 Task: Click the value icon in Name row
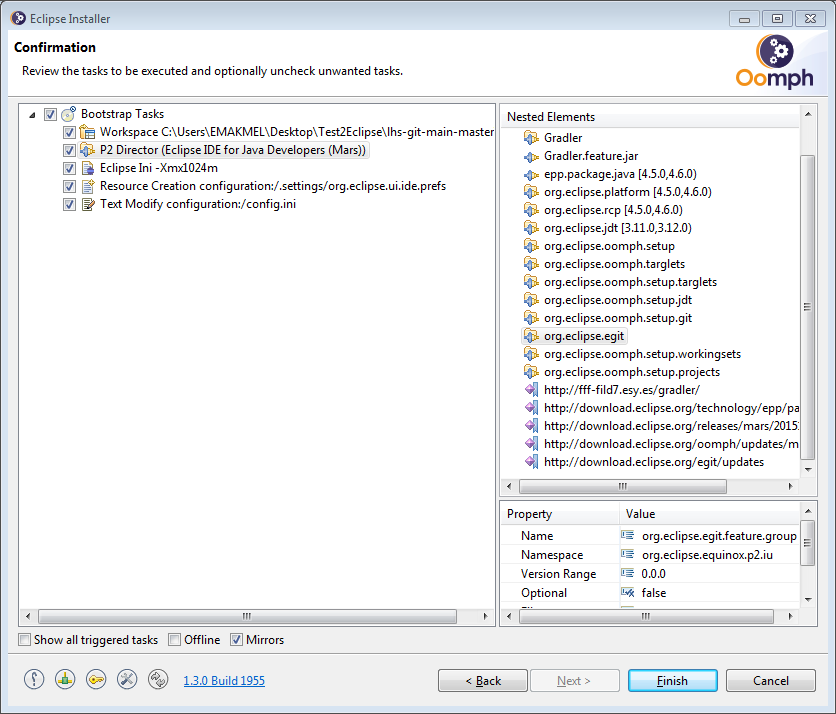(628, 535)
